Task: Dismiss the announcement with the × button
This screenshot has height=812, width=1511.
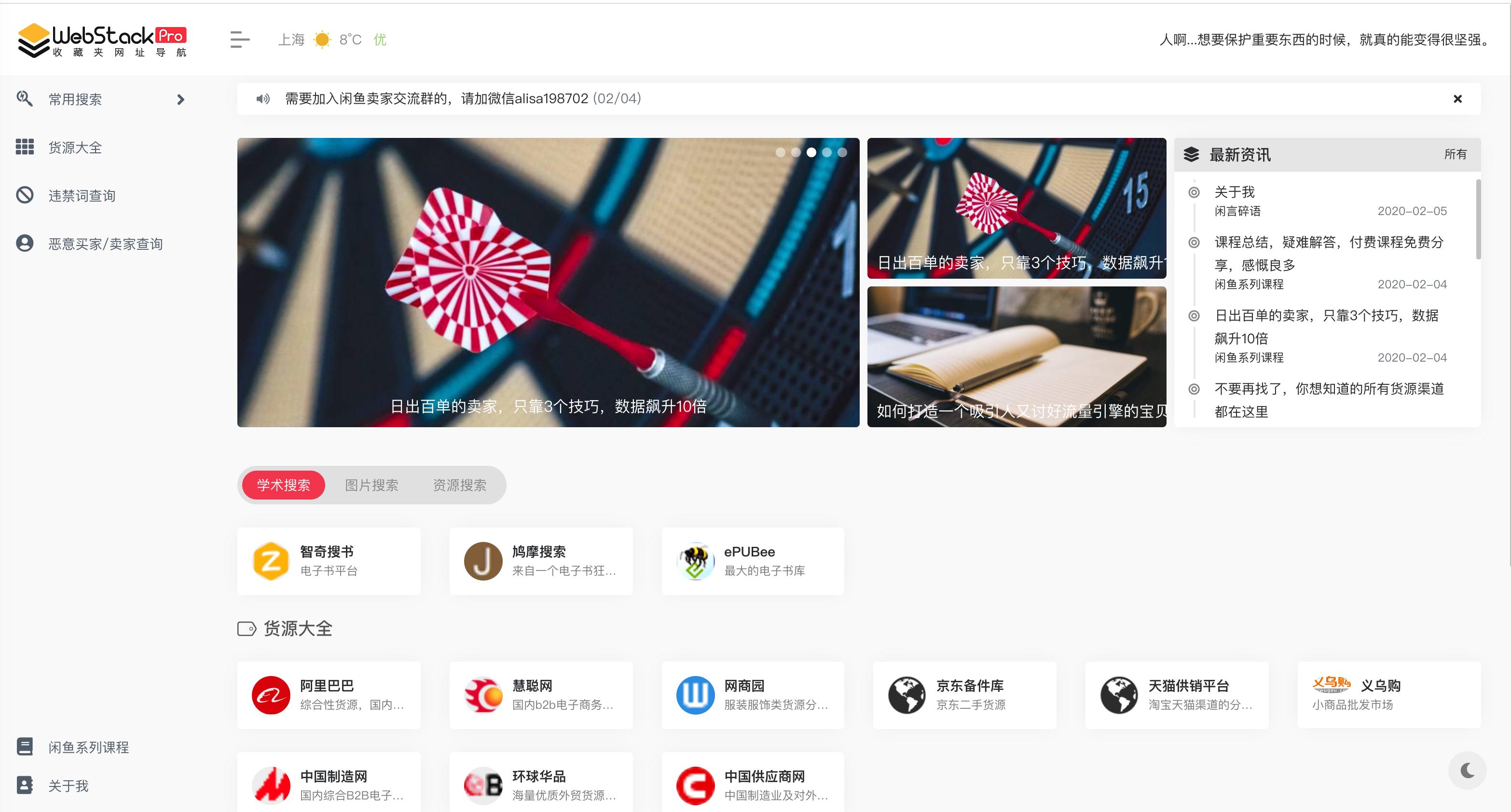Action: click(x=1458, y=98)
